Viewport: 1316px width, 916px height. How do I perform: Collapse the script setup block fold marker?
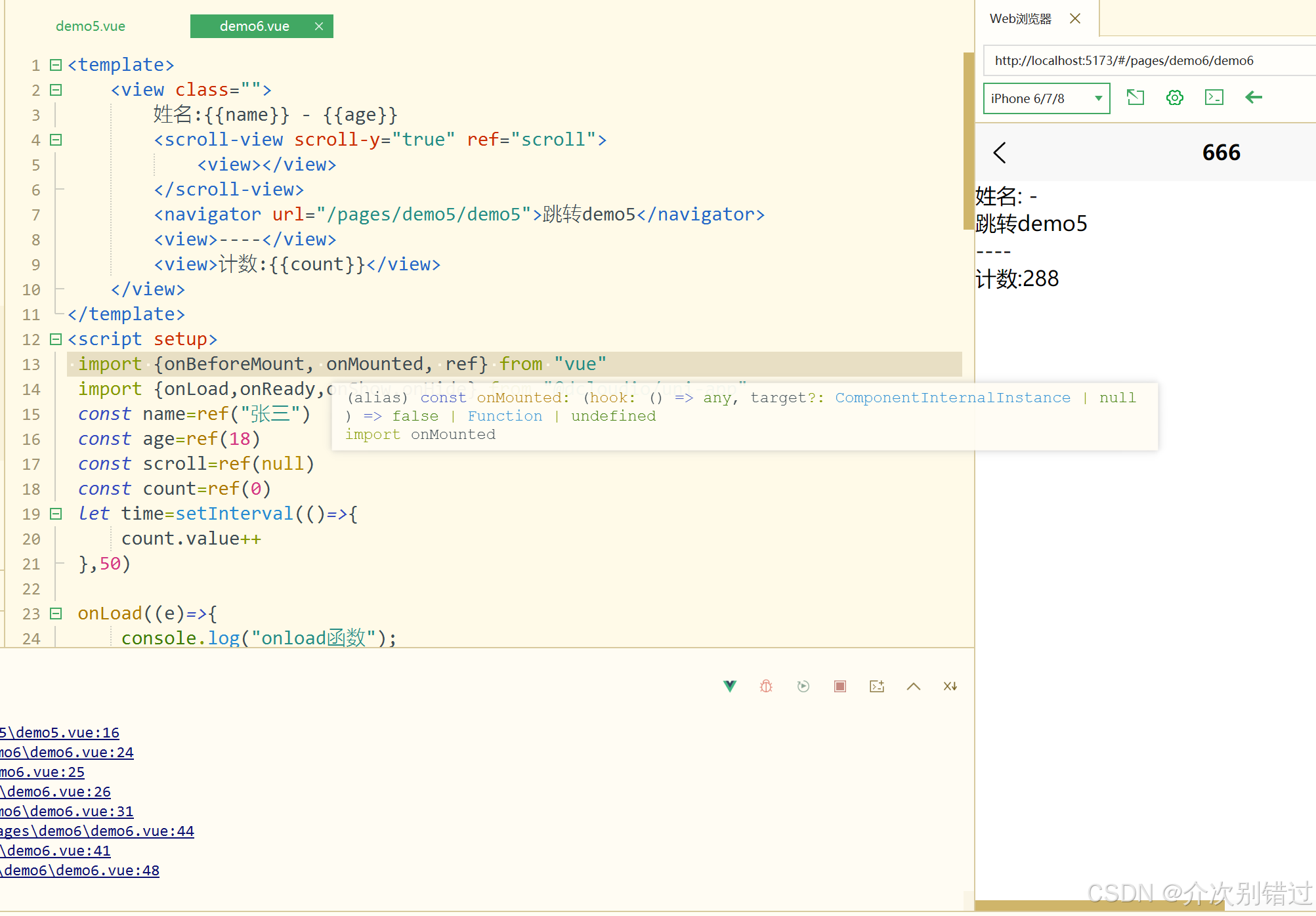click(x=56, y=339)
